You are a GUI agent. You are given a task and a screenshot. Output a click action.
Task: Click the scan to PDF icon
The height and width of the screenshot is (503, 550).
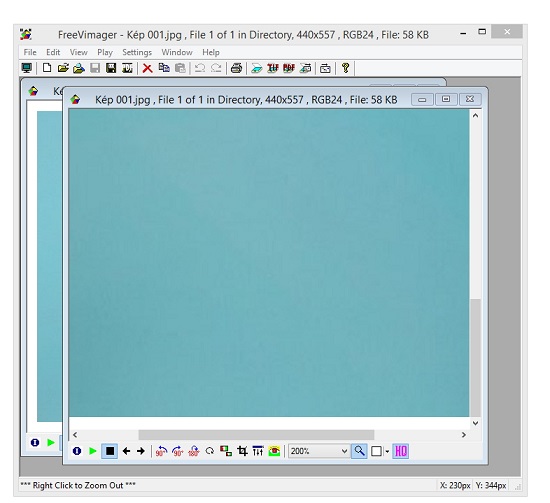pos(289,68)
